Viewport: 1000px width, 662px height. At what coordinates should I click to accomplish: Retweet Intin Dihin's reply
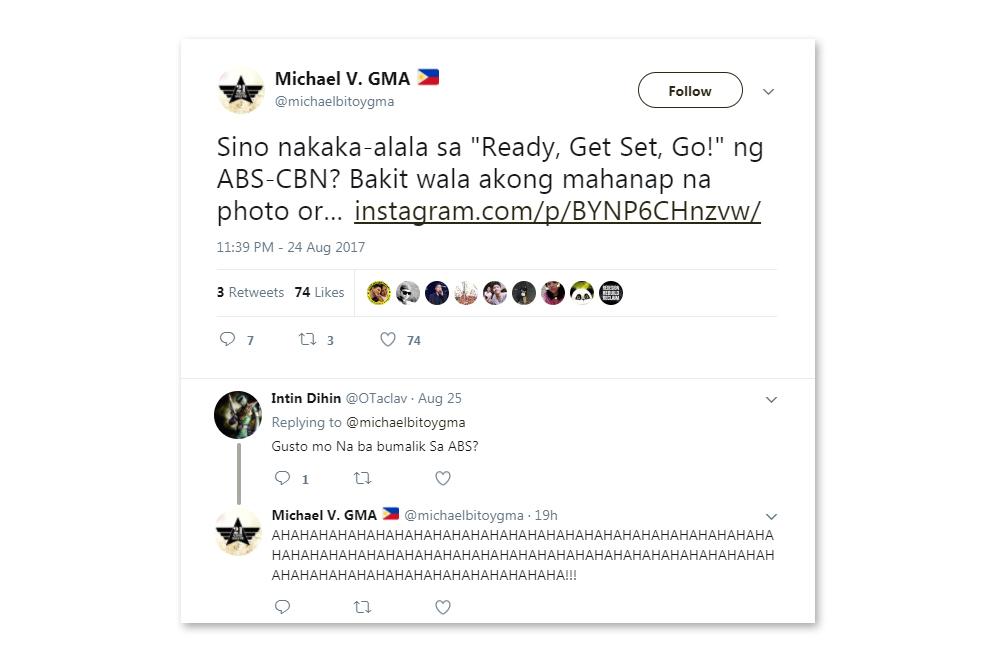[x=362, y=478]
